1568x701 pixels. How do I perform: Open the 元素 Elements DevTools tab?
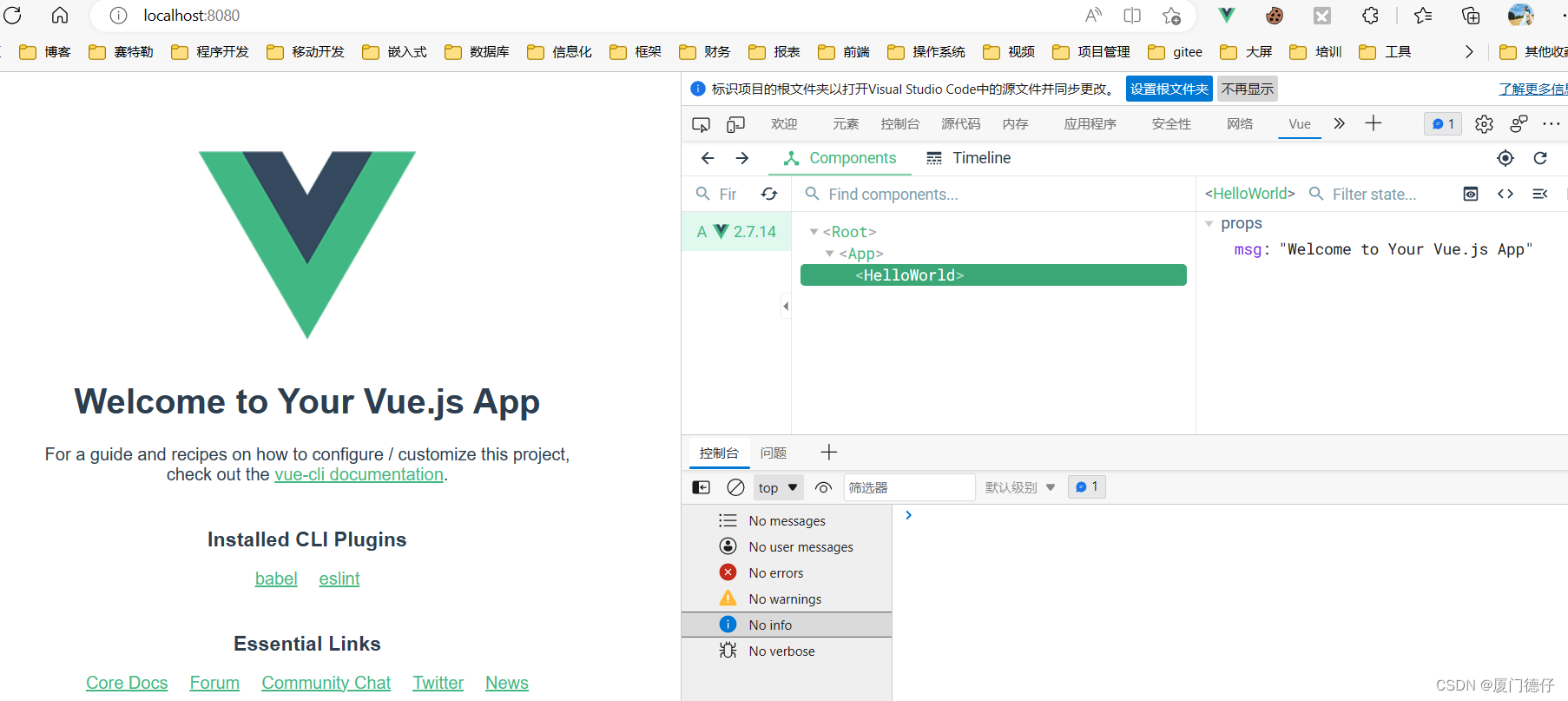coord(846,124)
